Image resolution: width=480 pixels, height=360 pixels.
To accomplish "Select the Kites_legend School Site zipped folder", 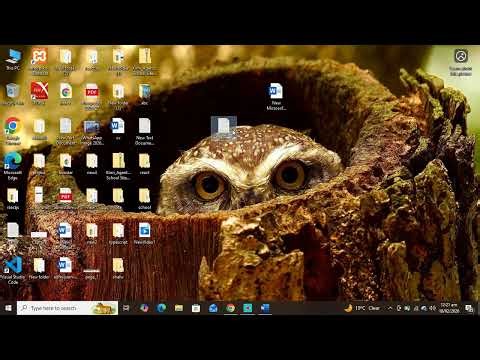I will pyautogui.click(x=118, y=166).
